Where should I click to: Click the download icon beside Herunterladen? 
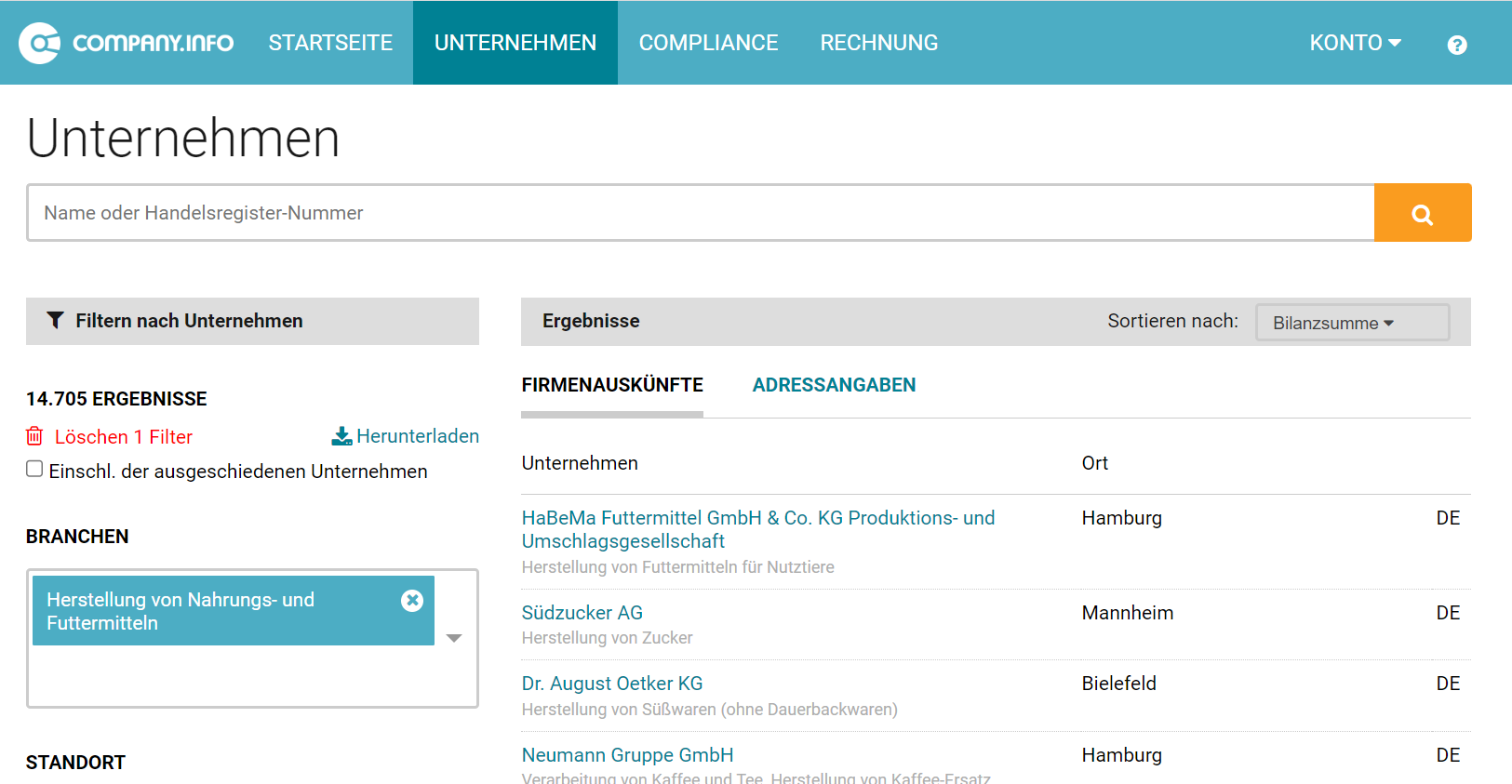[341, 436]
